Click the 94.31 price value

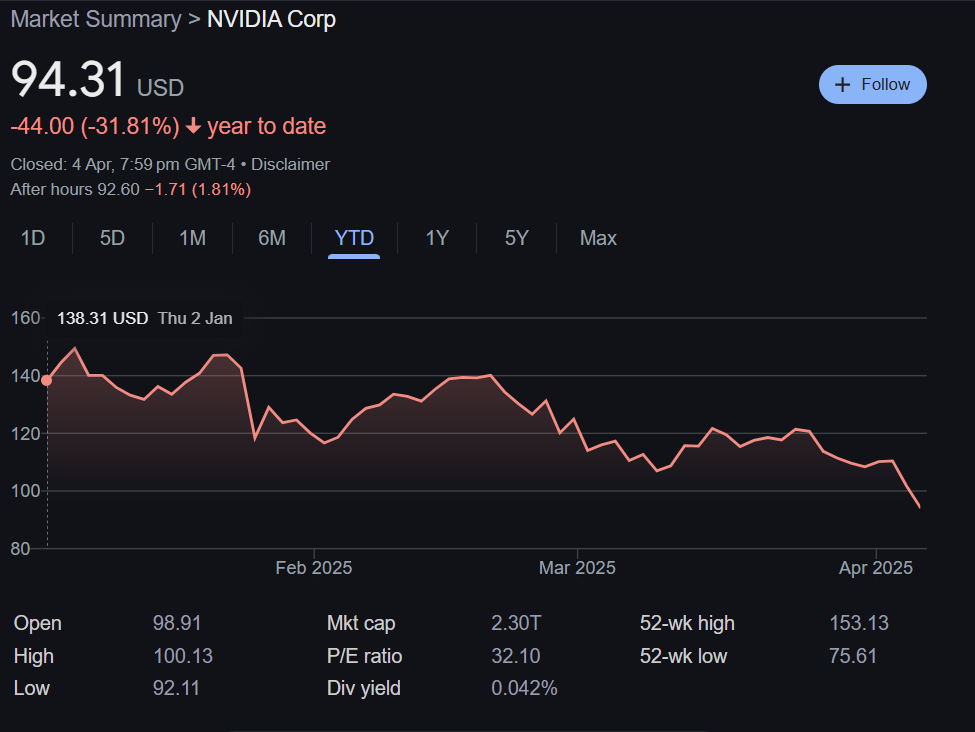pos(69,79)
